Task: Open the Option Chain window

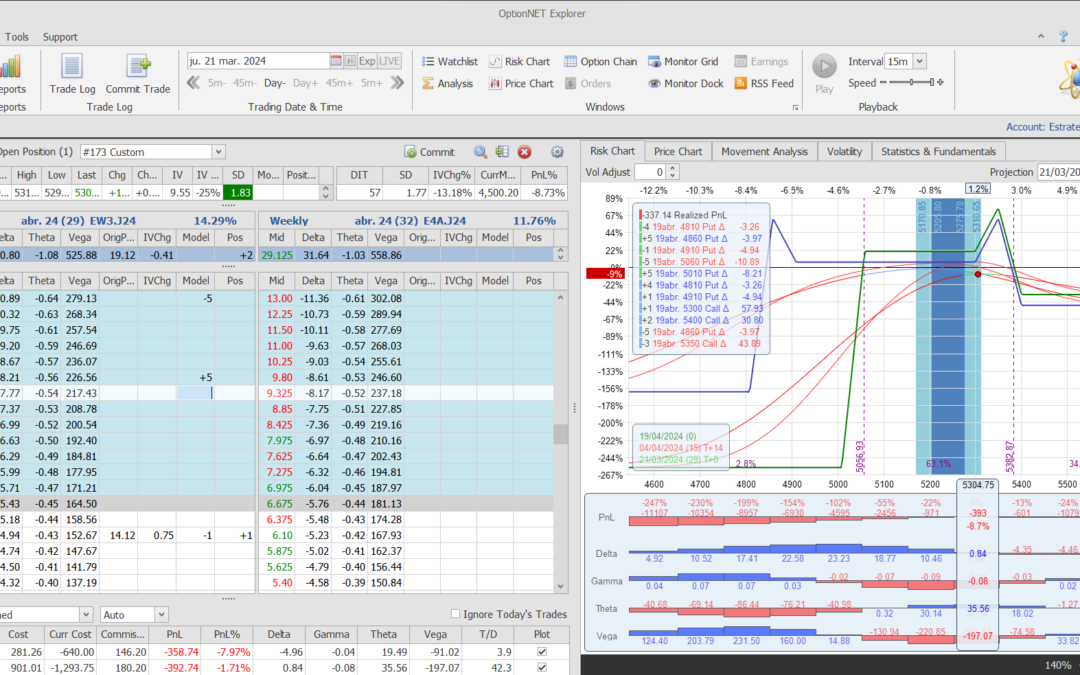Action: (x=600, y=61)
